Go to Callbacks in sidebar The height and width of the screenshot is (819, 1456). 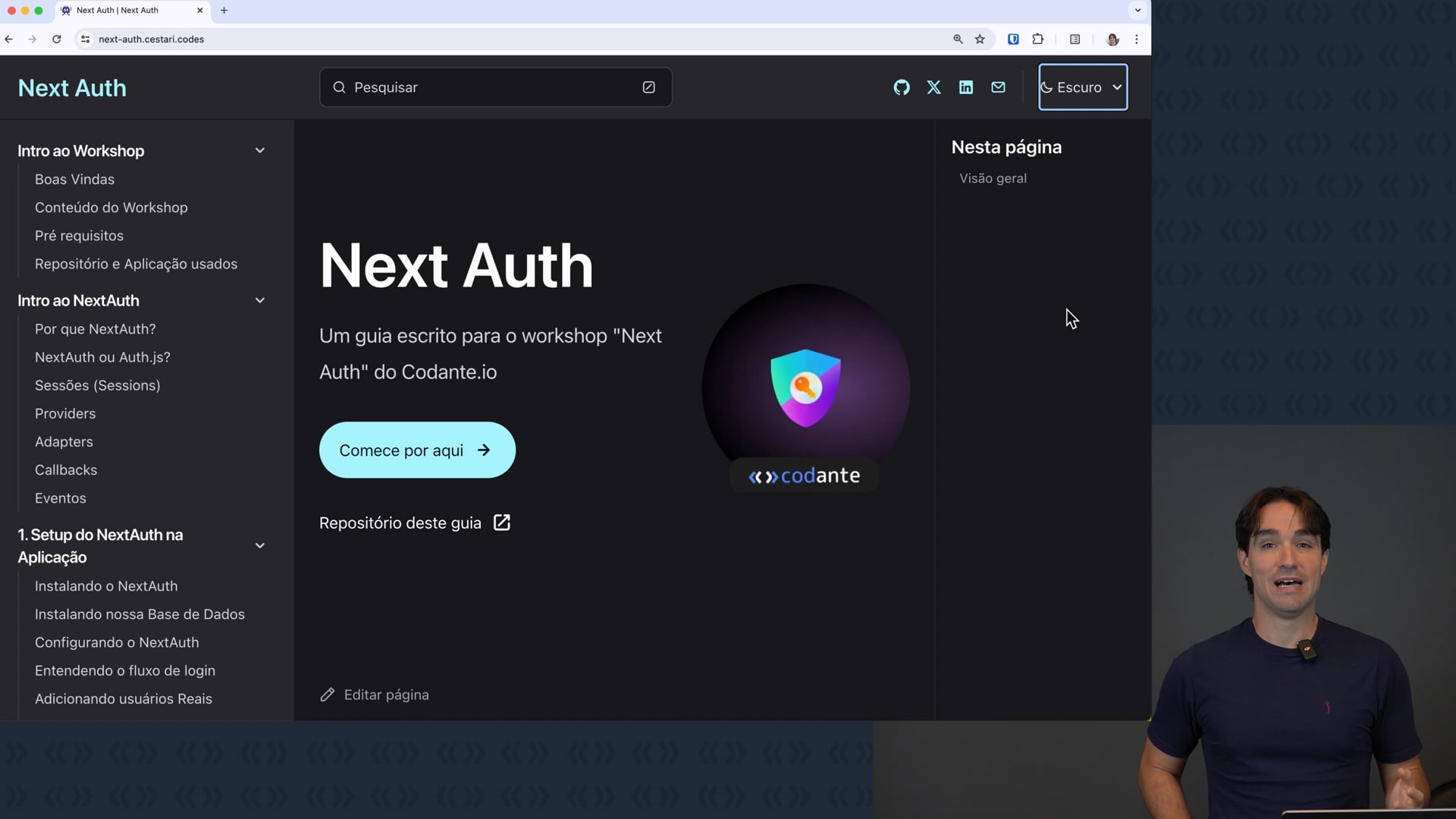(66, 470)
